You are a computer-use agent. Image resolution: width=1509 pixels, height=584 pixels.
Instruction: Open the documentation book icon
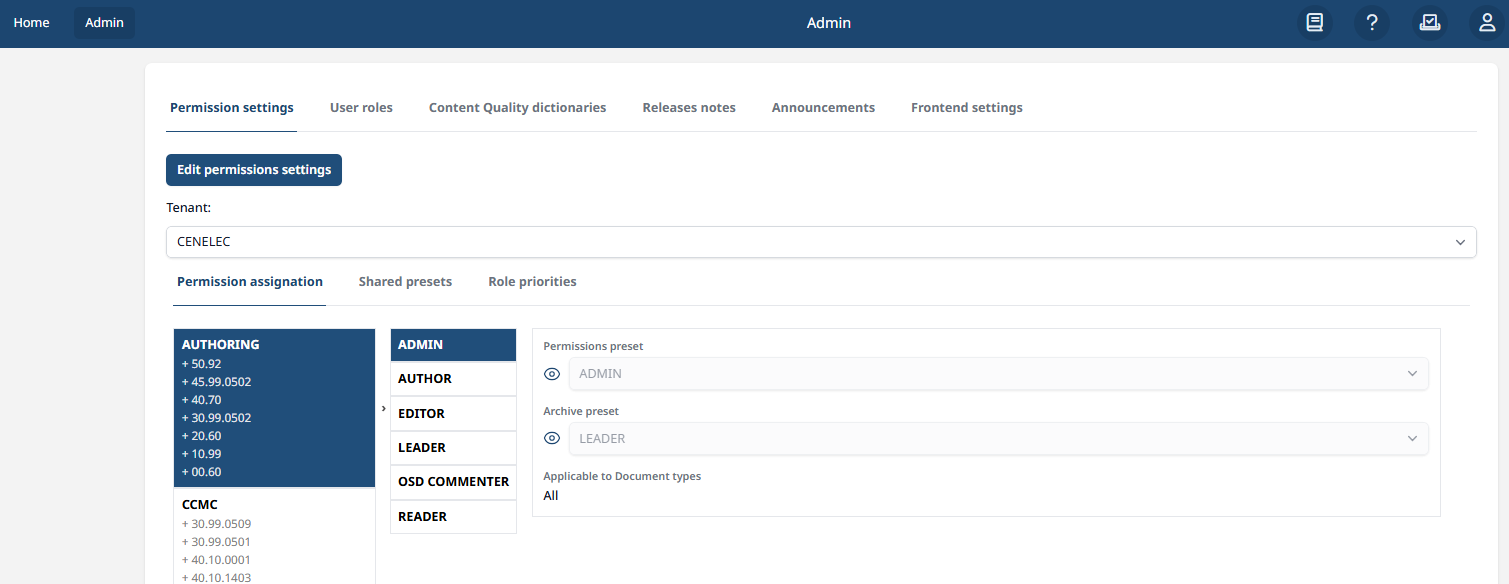click(1314, 23)
